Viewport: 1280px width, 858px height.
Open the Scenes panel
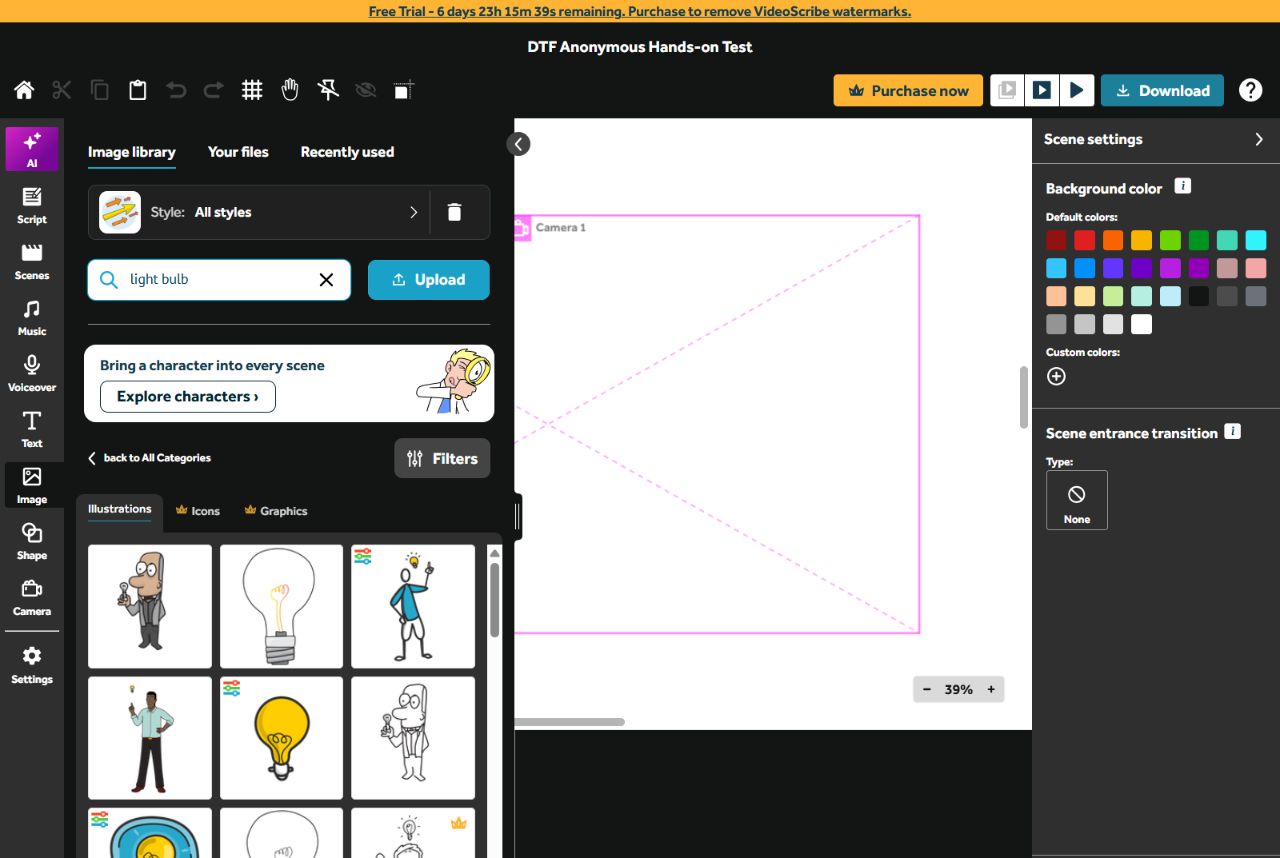coord(32,261)
